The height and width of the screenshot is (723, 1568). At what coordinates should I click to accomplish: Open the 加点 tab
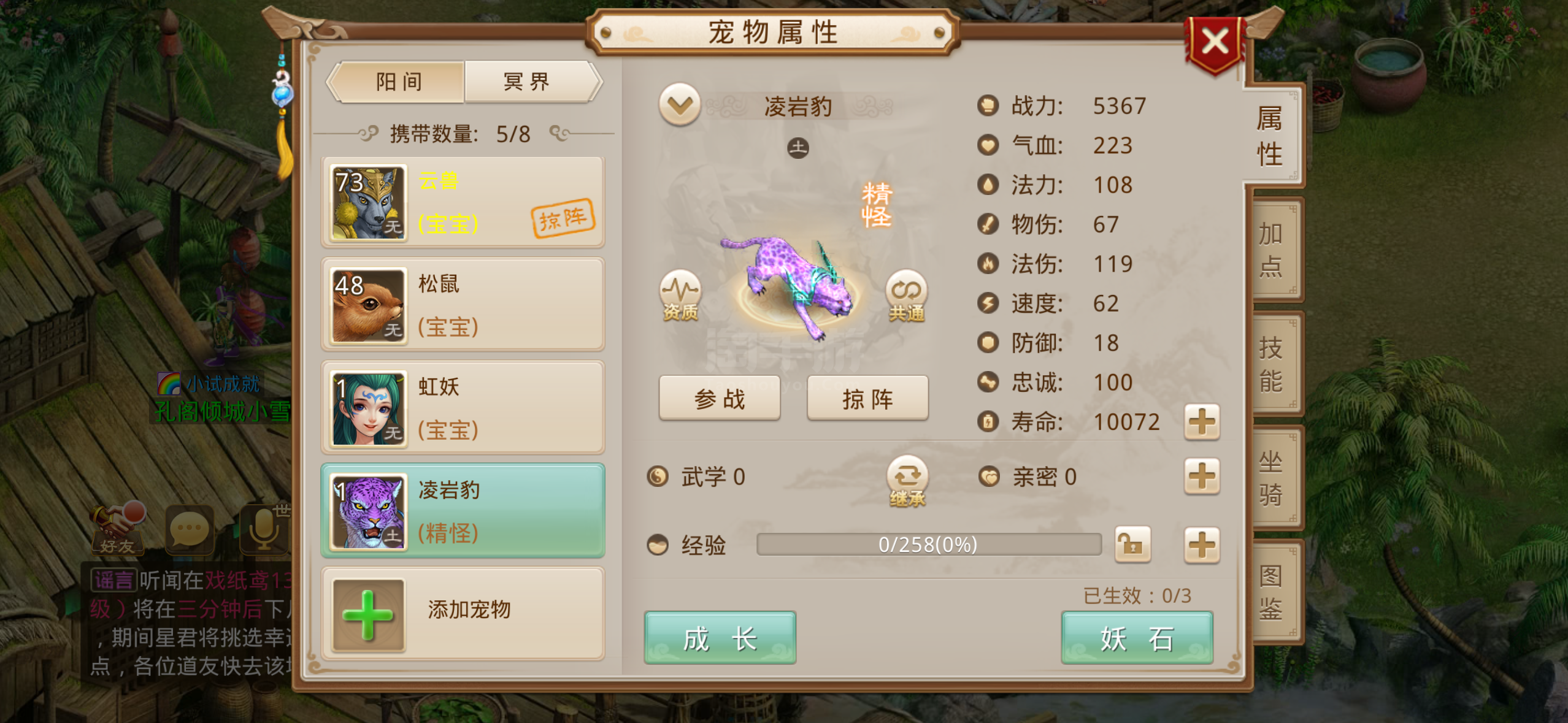[1274, 250]
